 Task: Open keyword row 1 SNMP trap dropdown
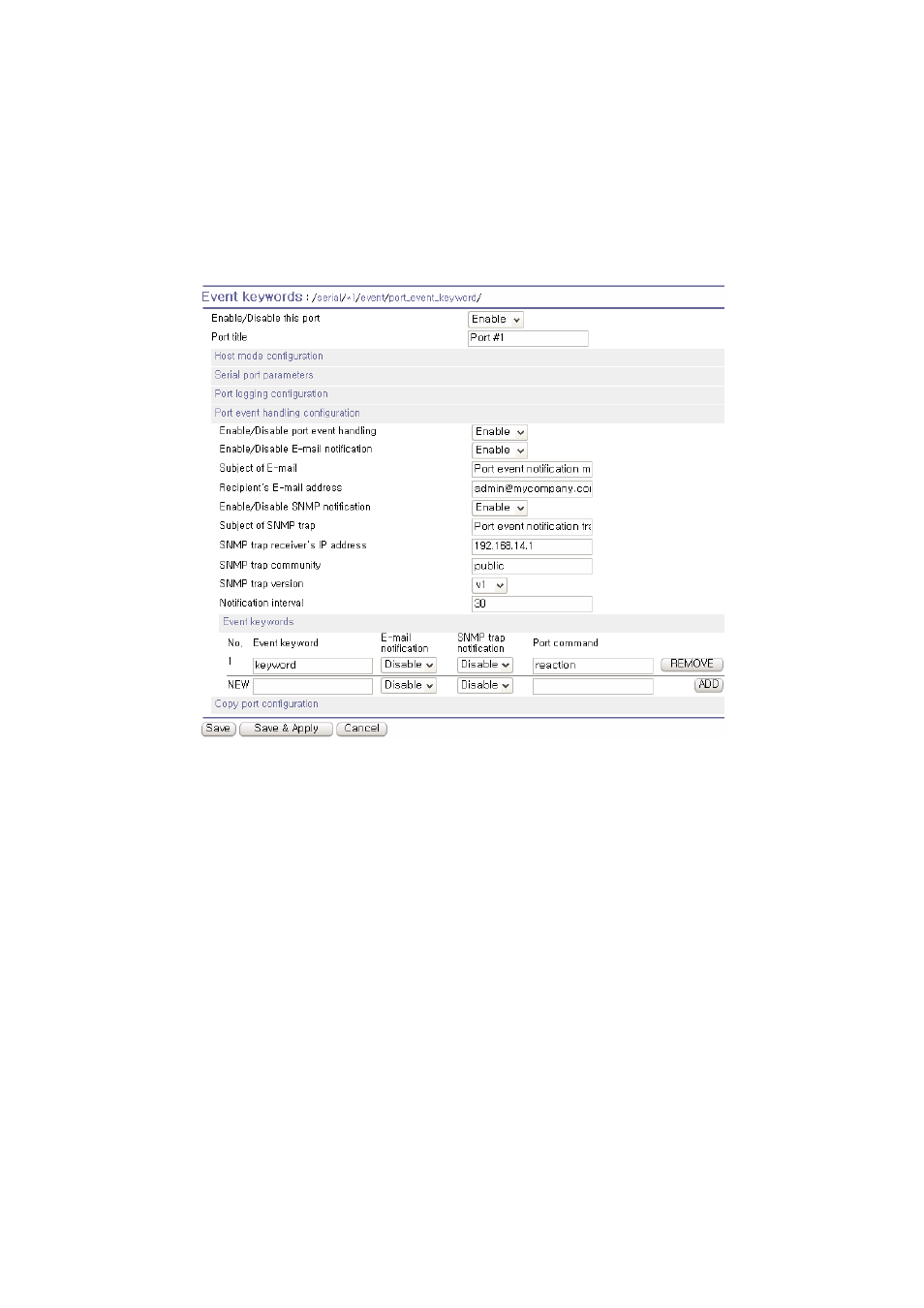point(484,665)
